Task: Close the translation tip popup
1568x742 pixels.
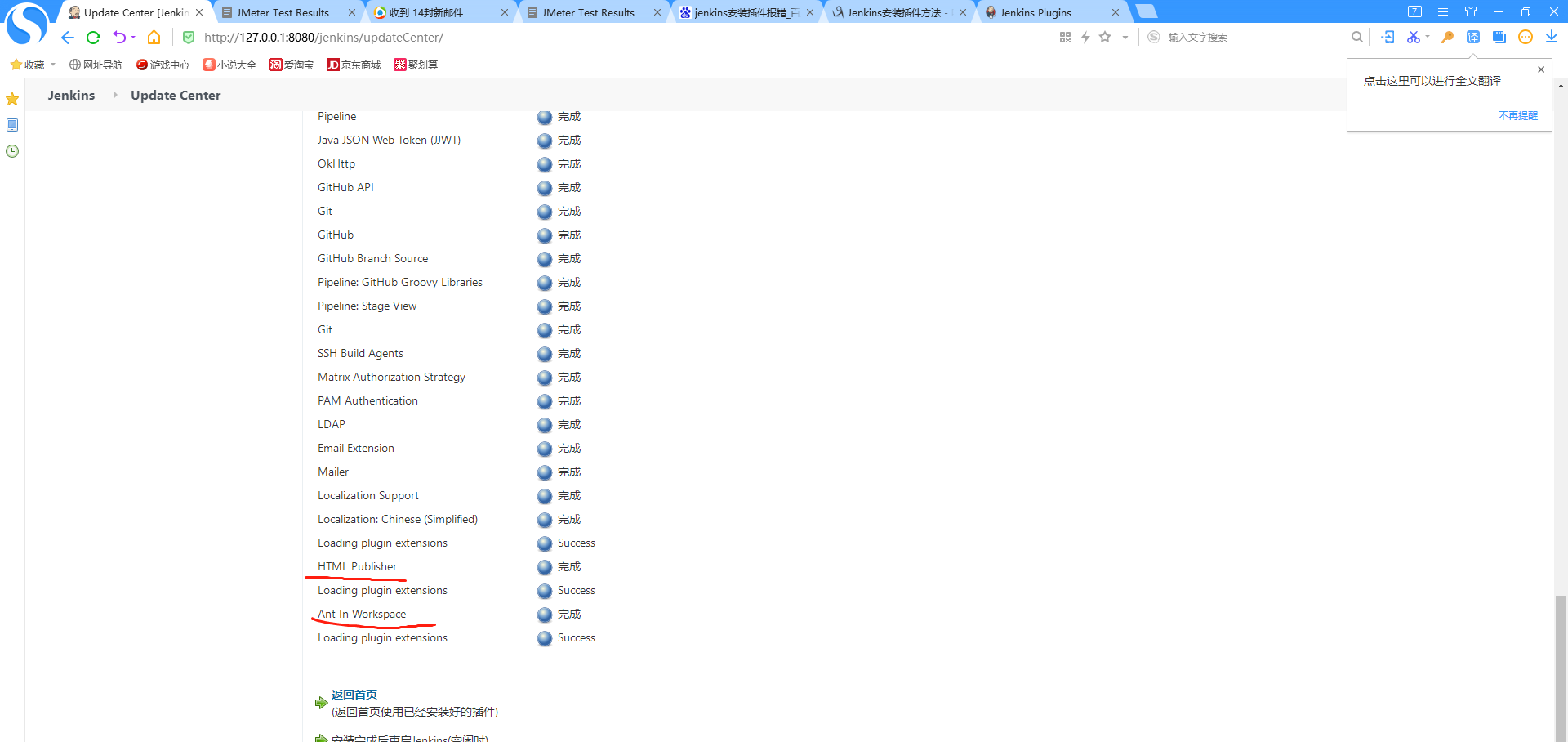Action: point(1541,69)
